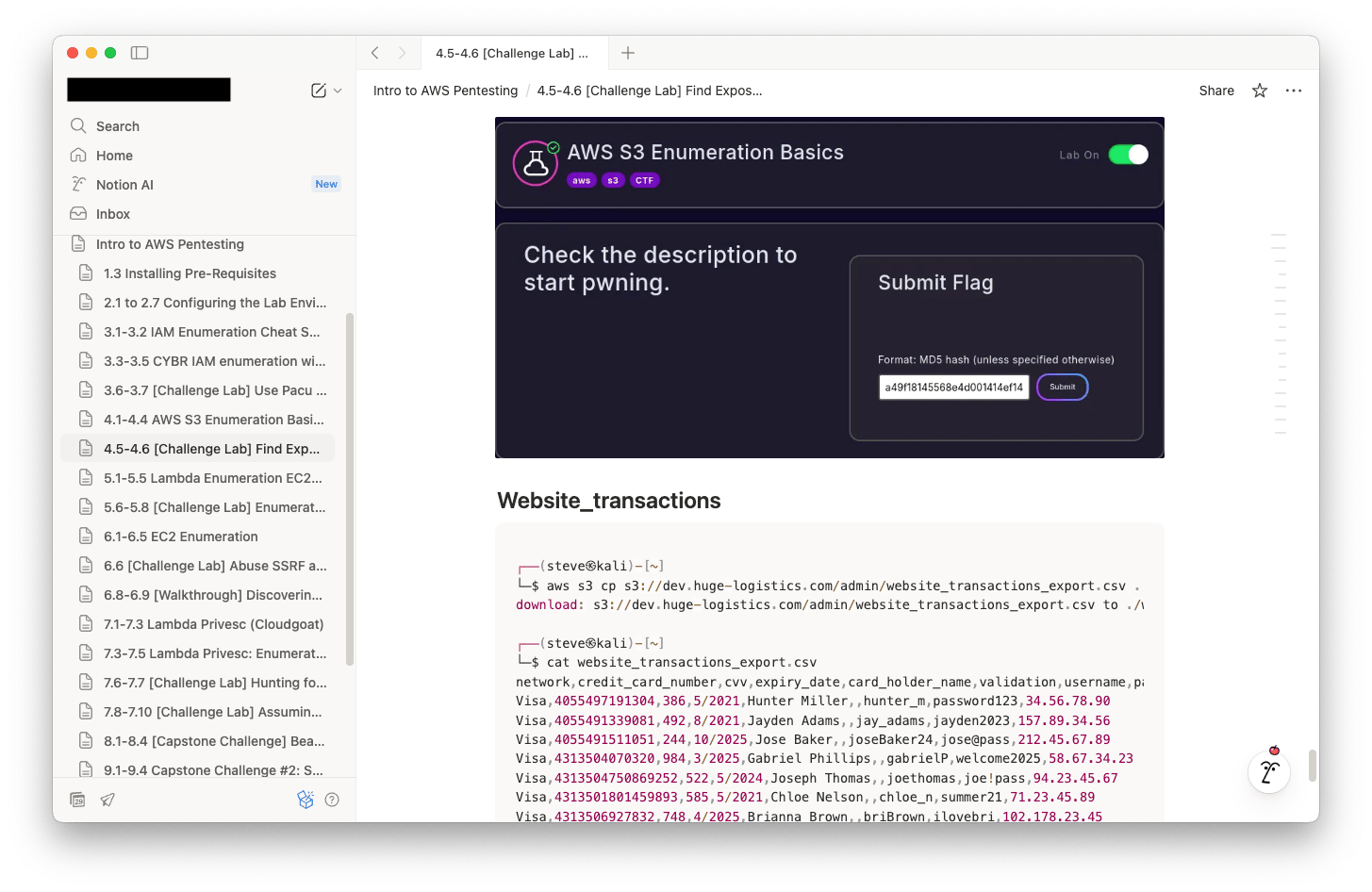The image size is (1372, 892).
Task: Open the floating Notion AI assistant button
Action: (x=1269, y=772)
